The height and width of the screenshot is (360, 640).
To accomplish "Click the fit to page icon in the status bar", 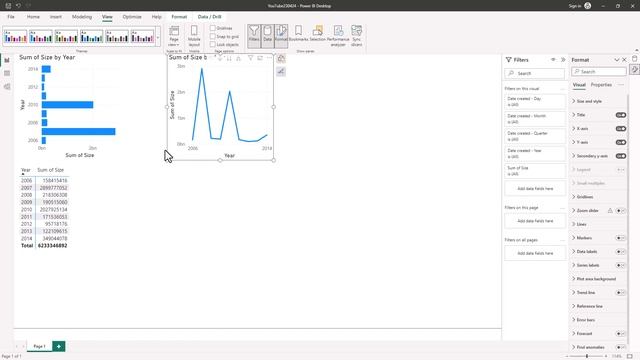I will [x=630, y=356].
